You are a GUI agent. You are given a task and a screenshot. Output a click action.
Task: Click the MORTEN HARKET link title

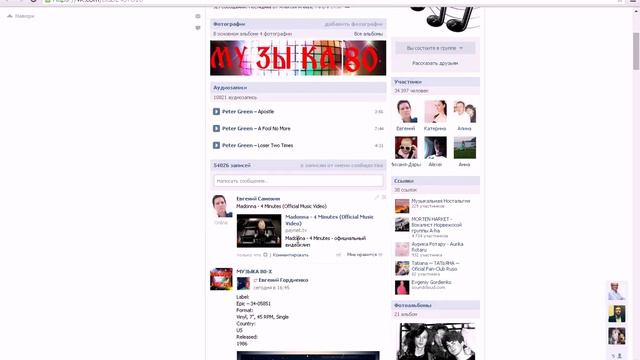(x=436, y=225)
